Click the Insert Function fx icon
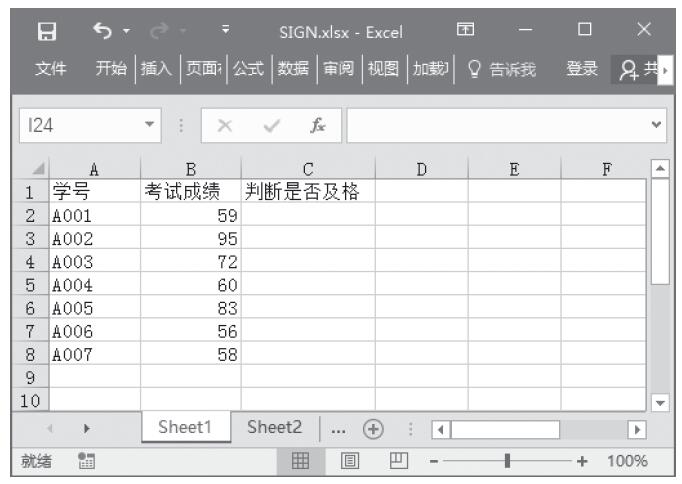The width and height of the screenshot is (682, 484). click(317, 127)
